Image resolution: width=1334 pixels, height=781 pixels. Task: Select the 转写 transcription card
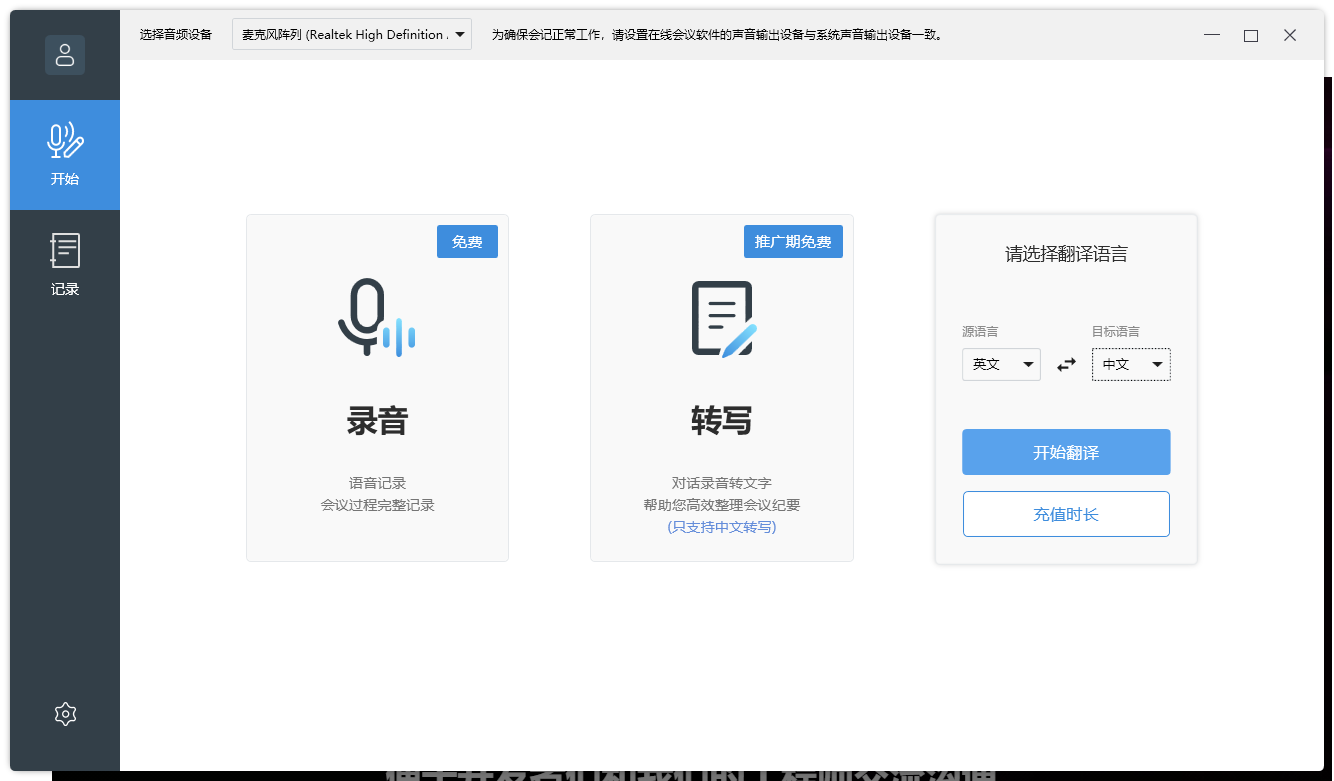tap(722, 420)
